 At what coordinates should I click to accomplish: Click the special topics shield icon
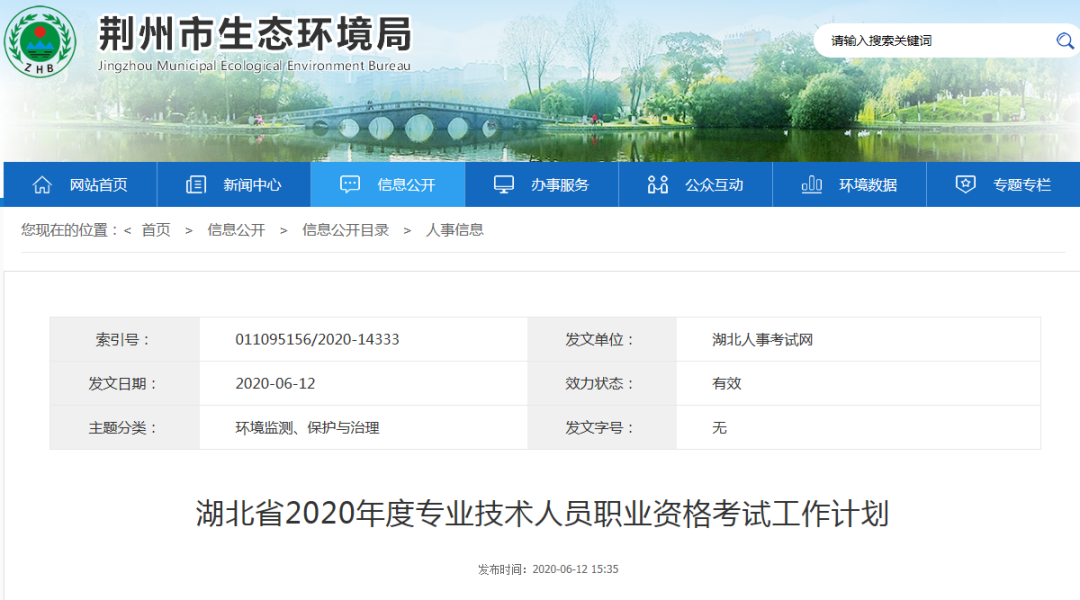click(965, 185)
